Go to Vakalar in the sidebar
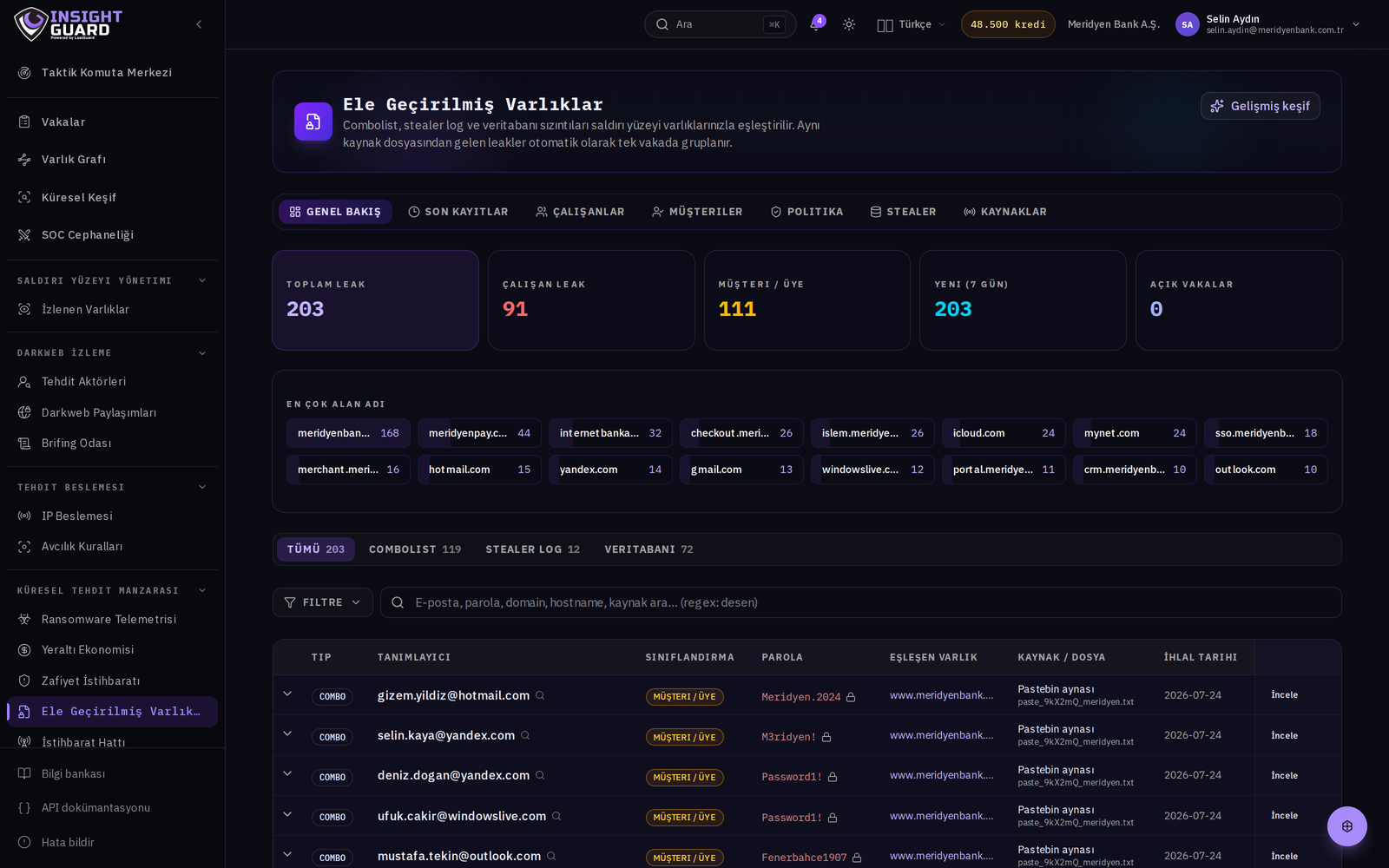The height and width of the screenshot is (868, 1389). click(112, 122)
